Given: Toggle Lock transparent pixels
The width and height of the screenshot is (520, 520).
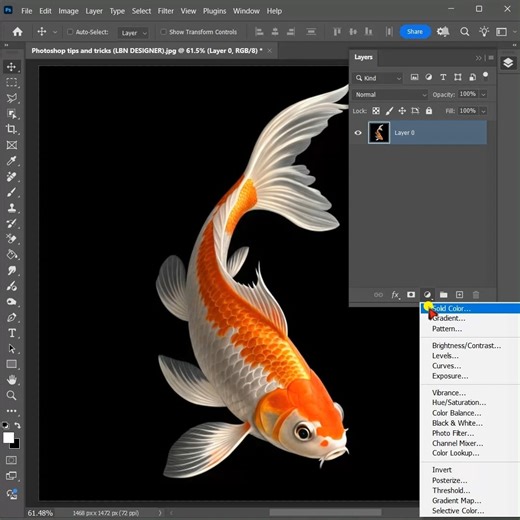Looking at the screenshot, I should [x=376, y=111].
